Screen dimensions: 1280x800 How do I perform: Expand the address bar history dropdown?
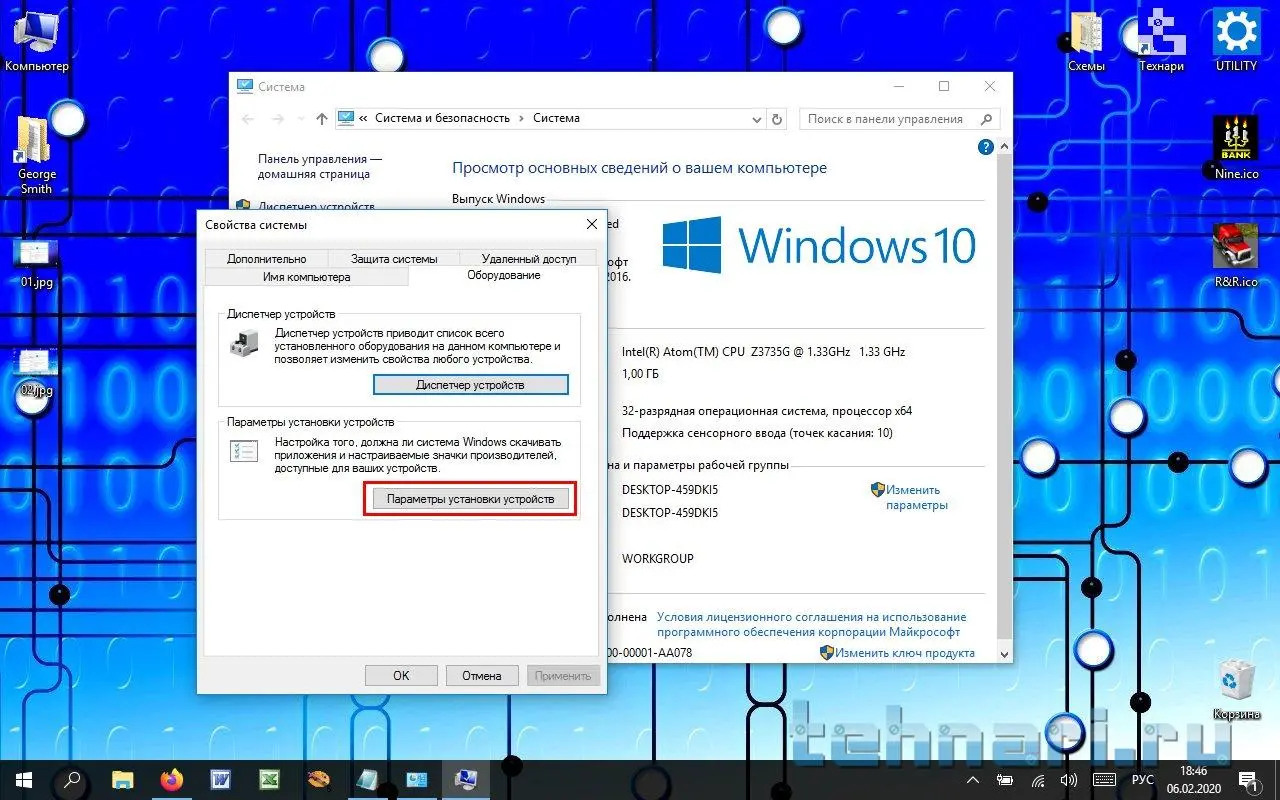(x=756, y=119)
